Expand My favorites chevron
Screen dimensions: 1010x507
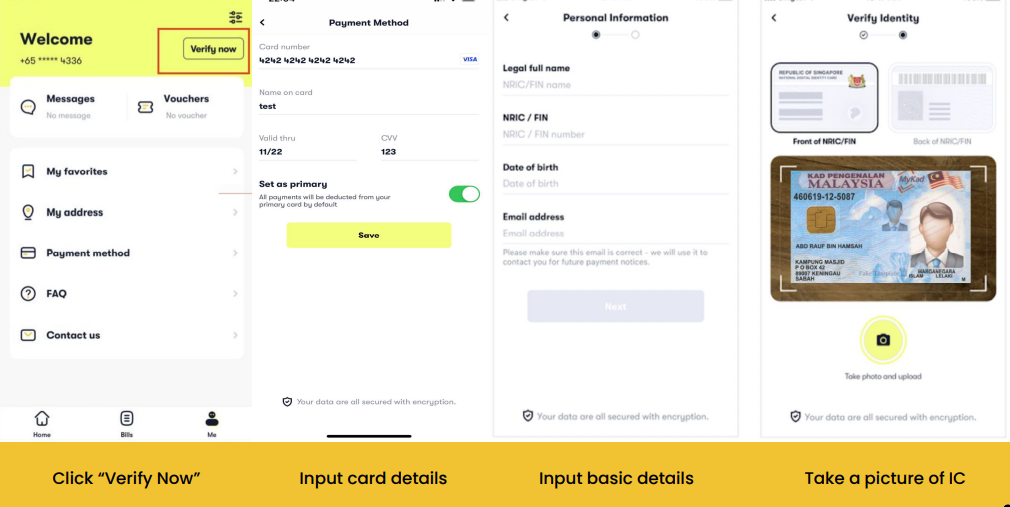pyautogui.click(x=235, y=172)
